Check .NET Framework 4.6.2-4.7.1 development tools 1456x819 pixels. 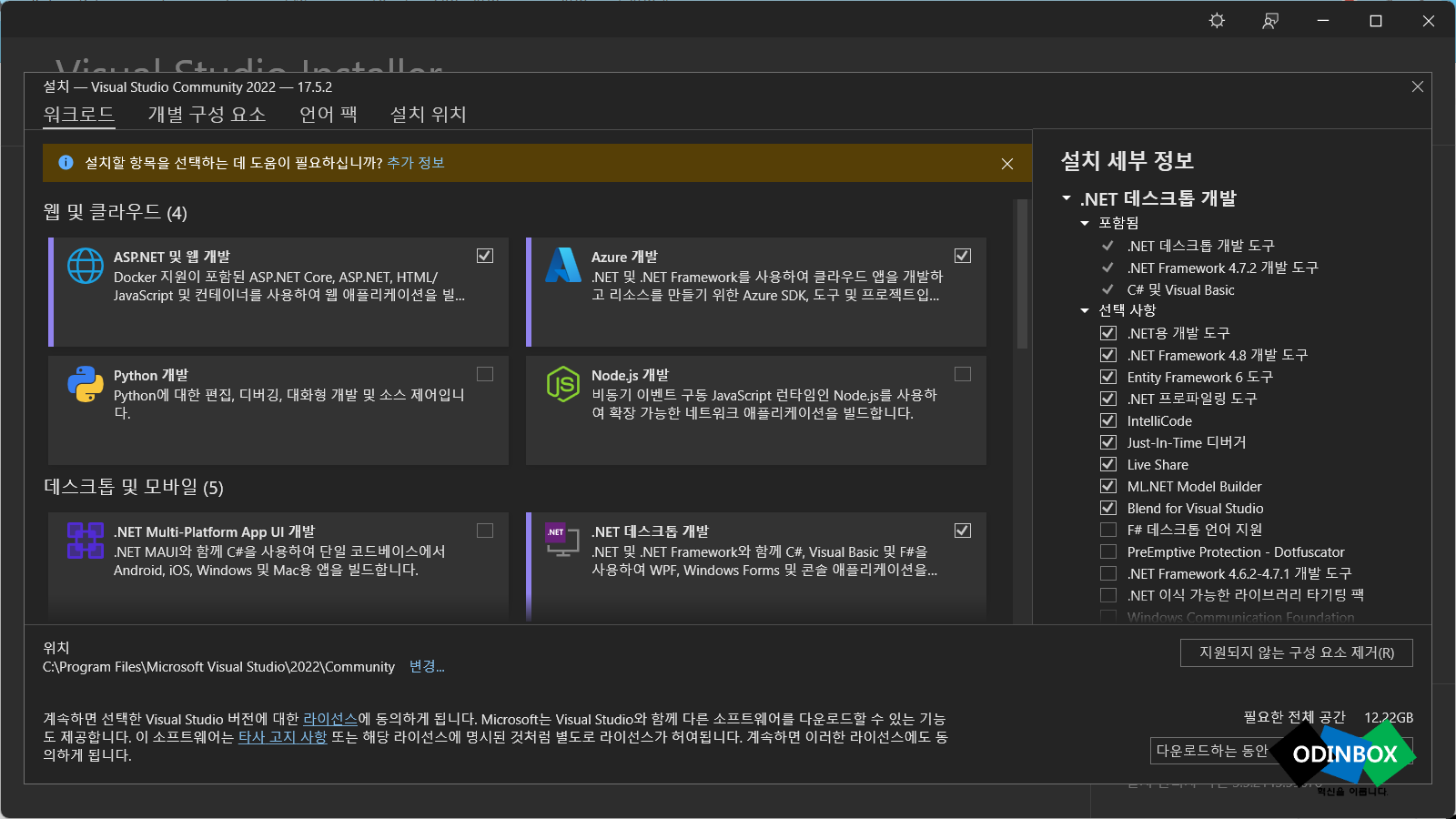click(1108, 573)
